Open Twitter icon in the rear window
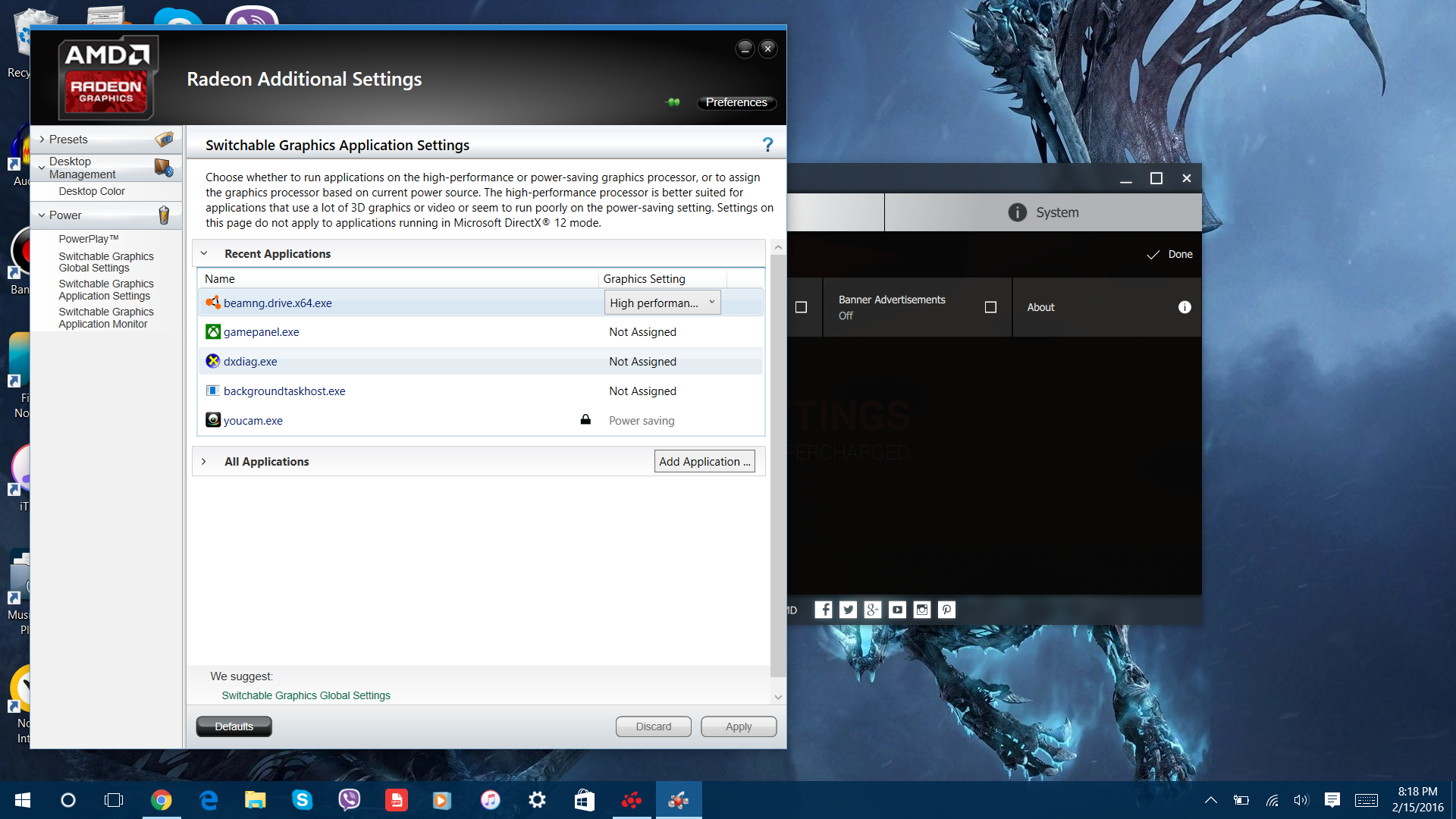The width and height of the screenshot is (1456, 819). click(x=849, y=610)
